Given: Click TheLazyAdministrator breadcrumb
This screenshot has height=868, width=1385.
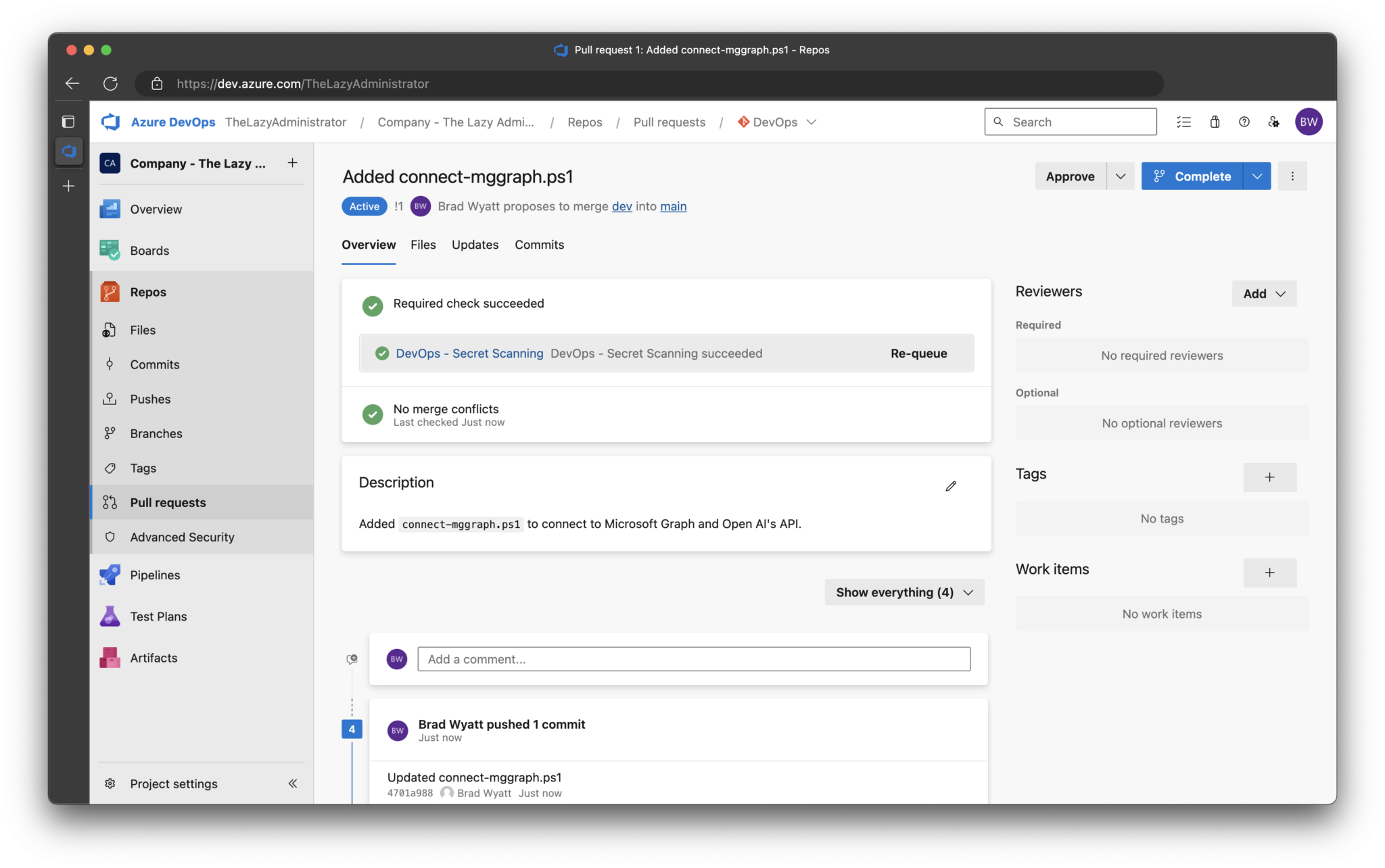Looking at the screenshot, I should pos(285,122).
